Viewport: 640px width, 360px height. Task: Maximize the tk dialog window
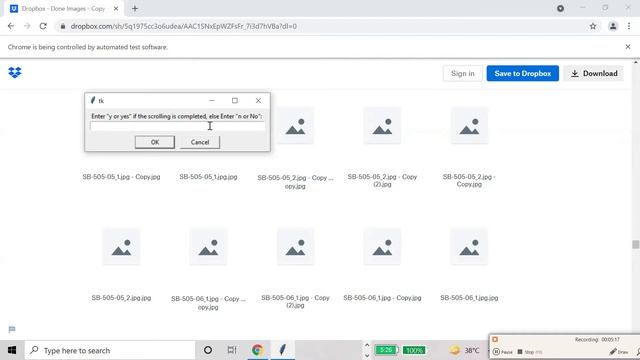[235, 100]
